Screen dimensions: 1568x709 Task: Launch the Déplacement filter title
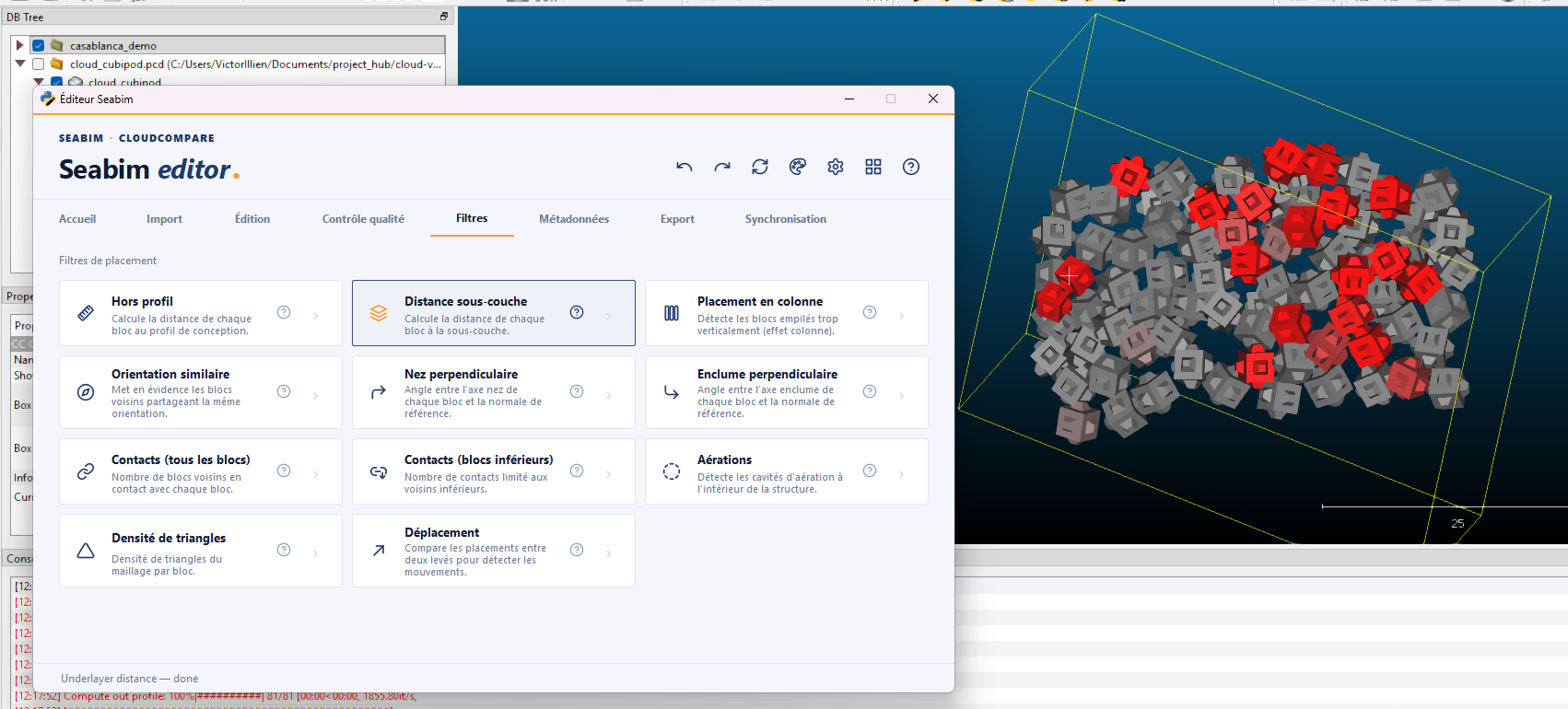442,532
